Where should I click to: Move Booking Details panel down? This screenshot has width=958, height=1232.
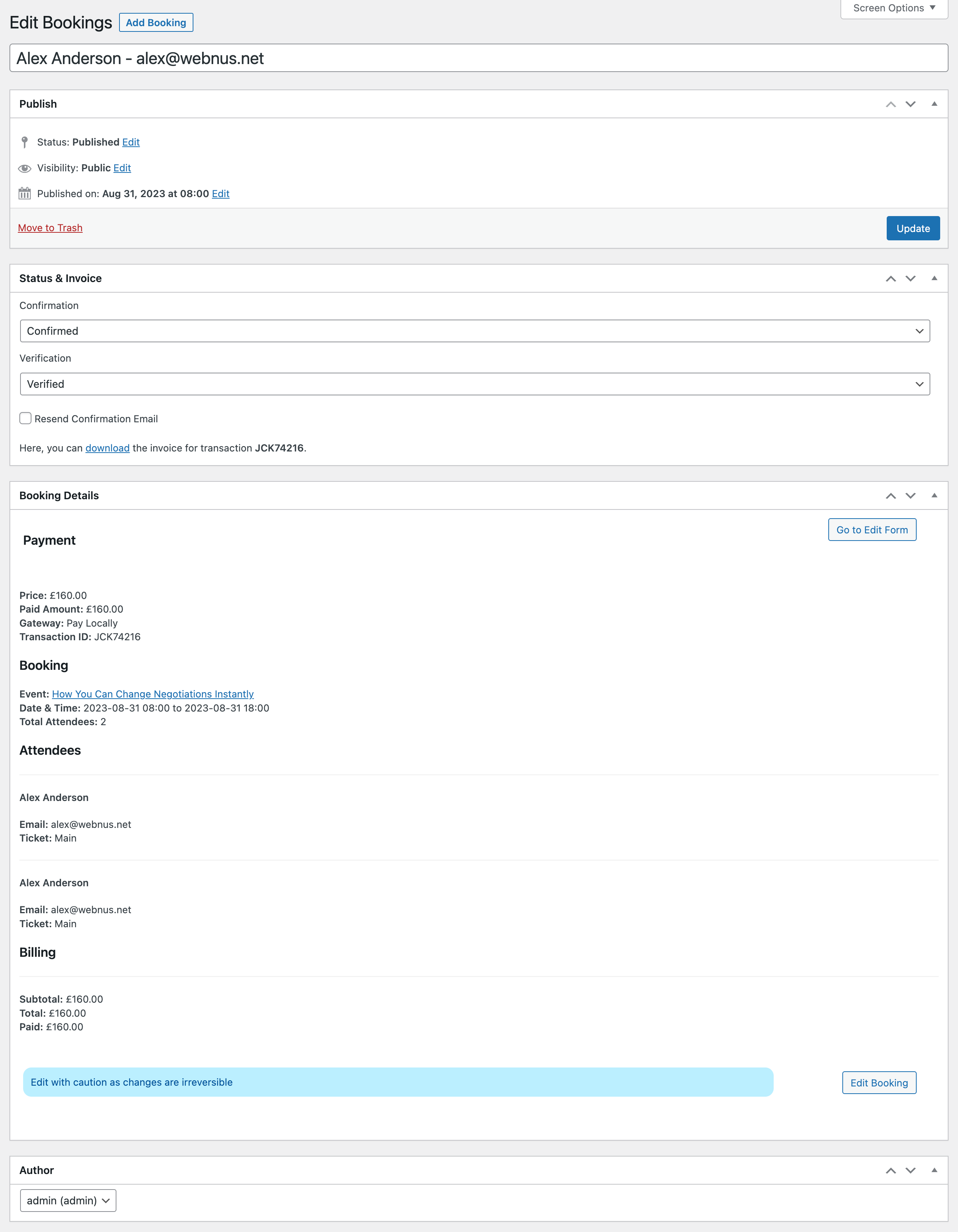point(910,496)
